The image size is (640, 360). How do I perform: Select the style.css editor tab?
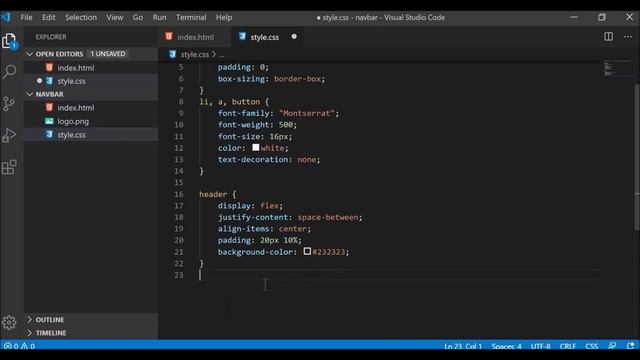267,37
